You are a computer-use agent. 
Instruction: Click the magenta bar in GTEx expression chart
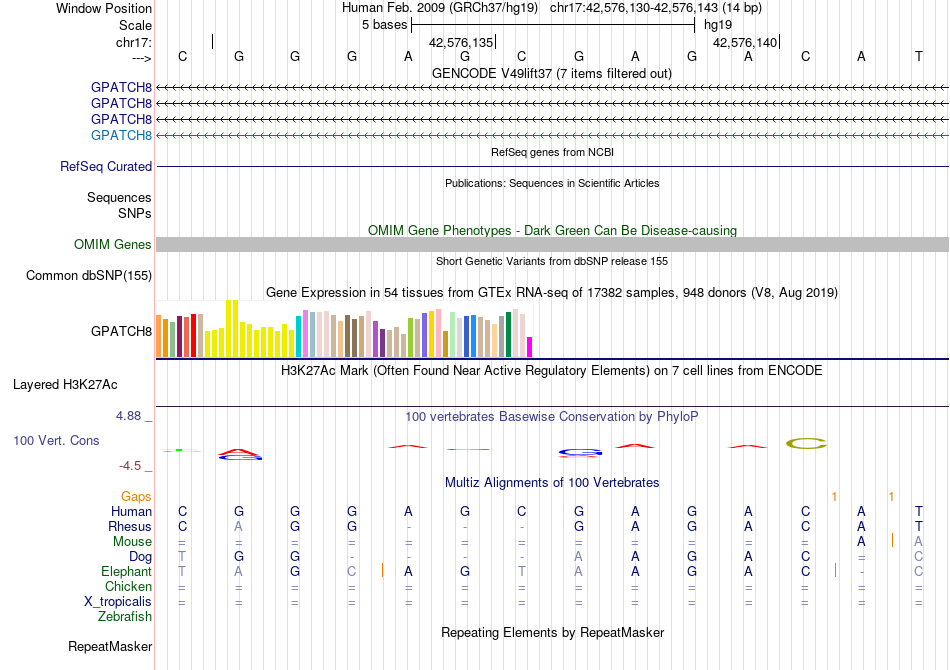pos(530,346)
